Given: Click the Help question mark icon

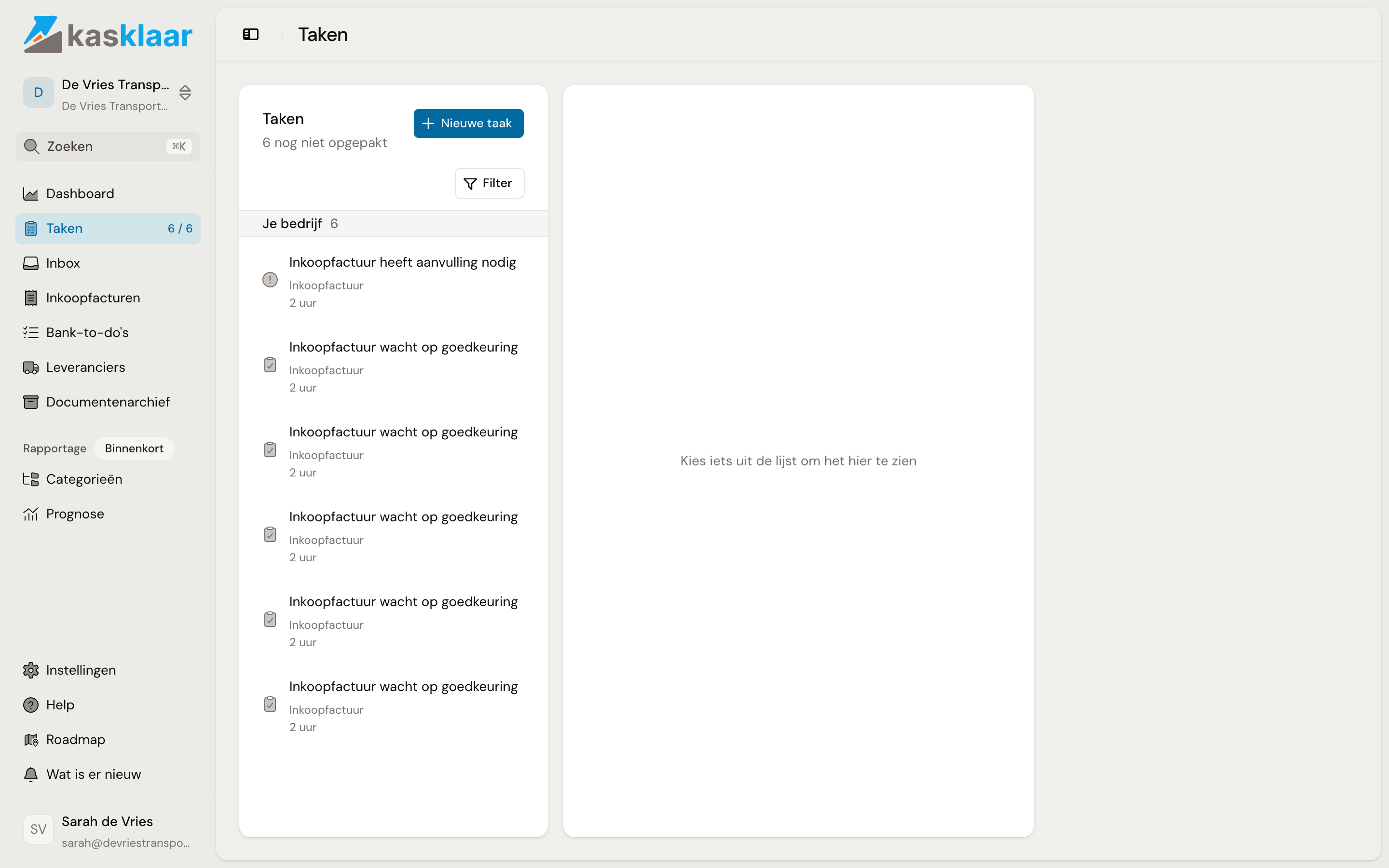Looking at the screenshot, I should [31, 705].
